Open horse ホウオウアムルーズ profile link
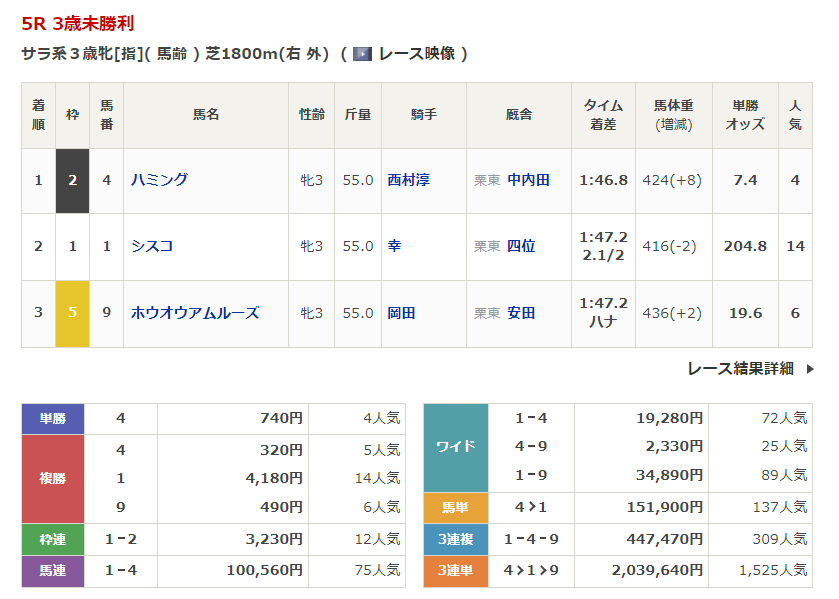The image size is (839, 599). 195,313
